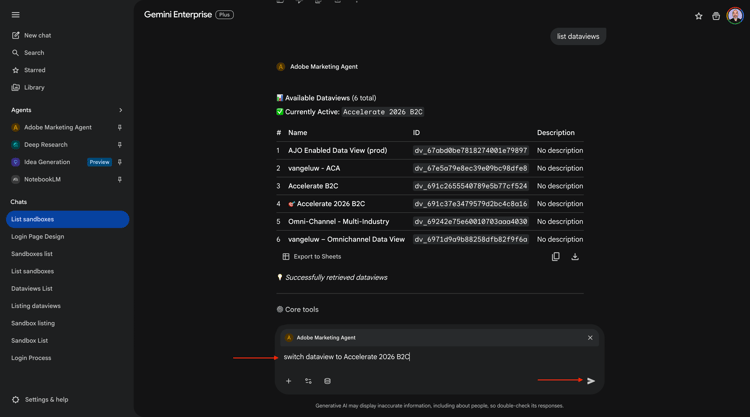The height and width of the screenshot is (417, 750).
Task: Open Login Page Design chat
Action: (37, 236)
